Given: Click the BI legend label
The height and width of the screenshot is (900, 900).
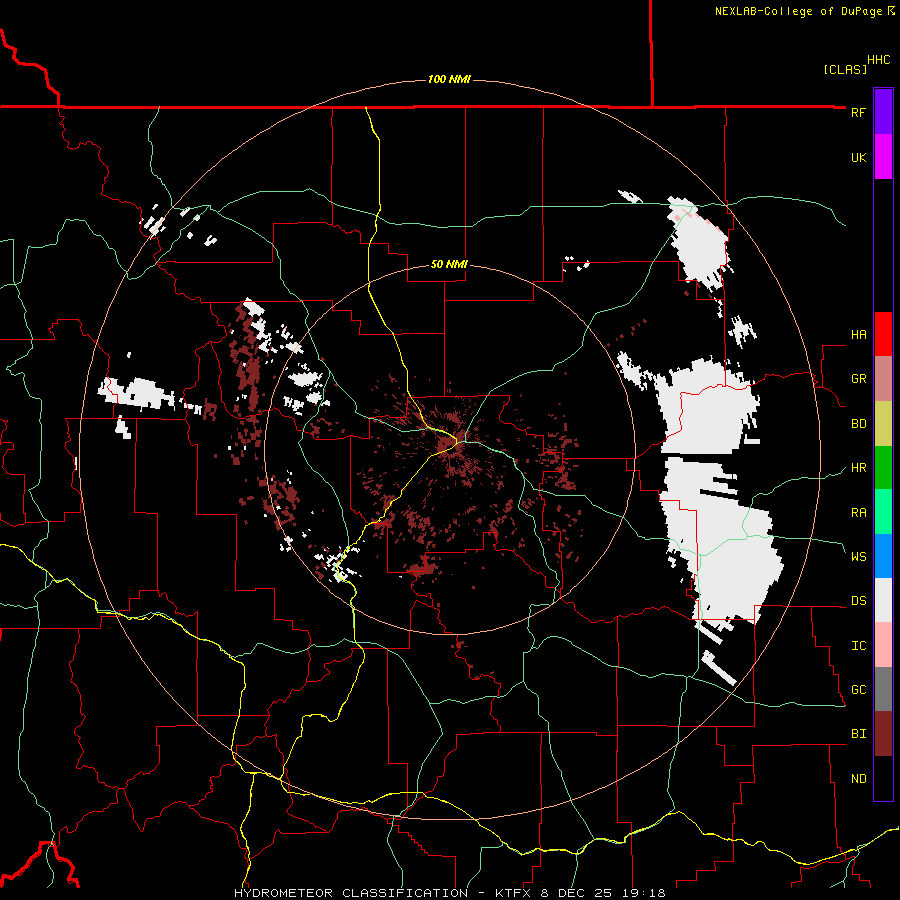Looking at the screenshot, I should tap(858, 734).
